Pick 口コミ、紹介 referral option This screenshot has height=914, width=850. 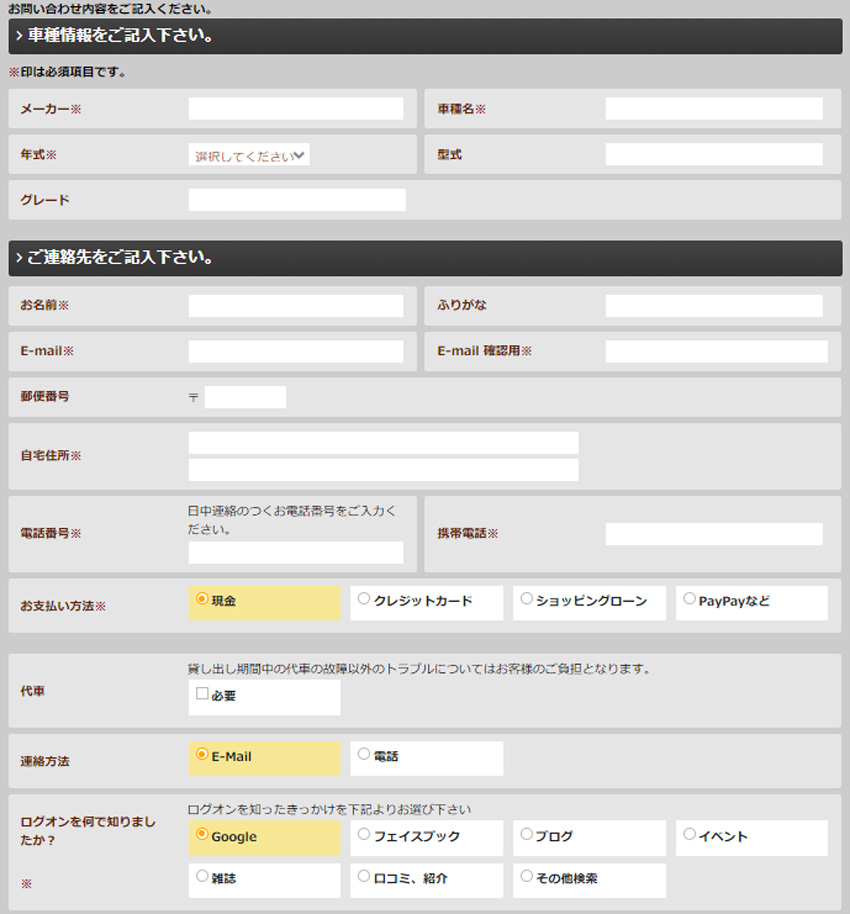coord(364,877)
